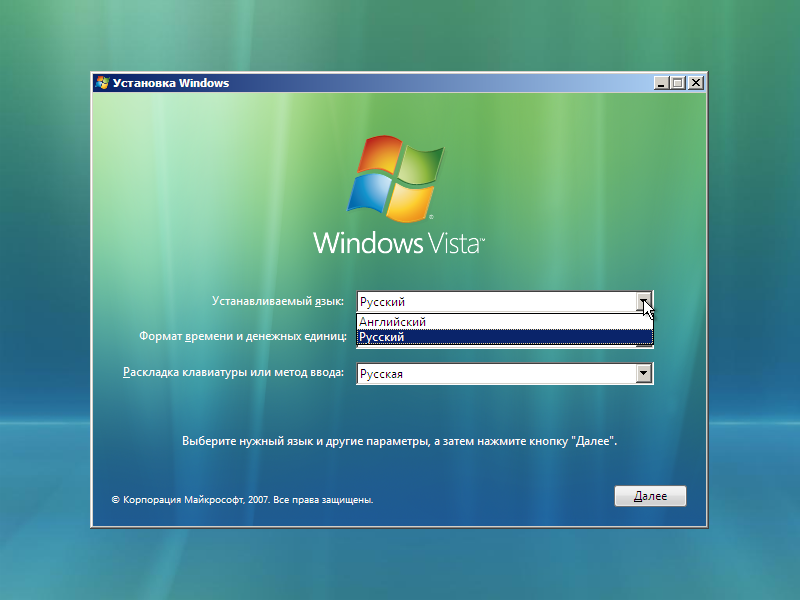Click the Далее button
This screenshot has height=600, width=800.
(x=650, y=496)
